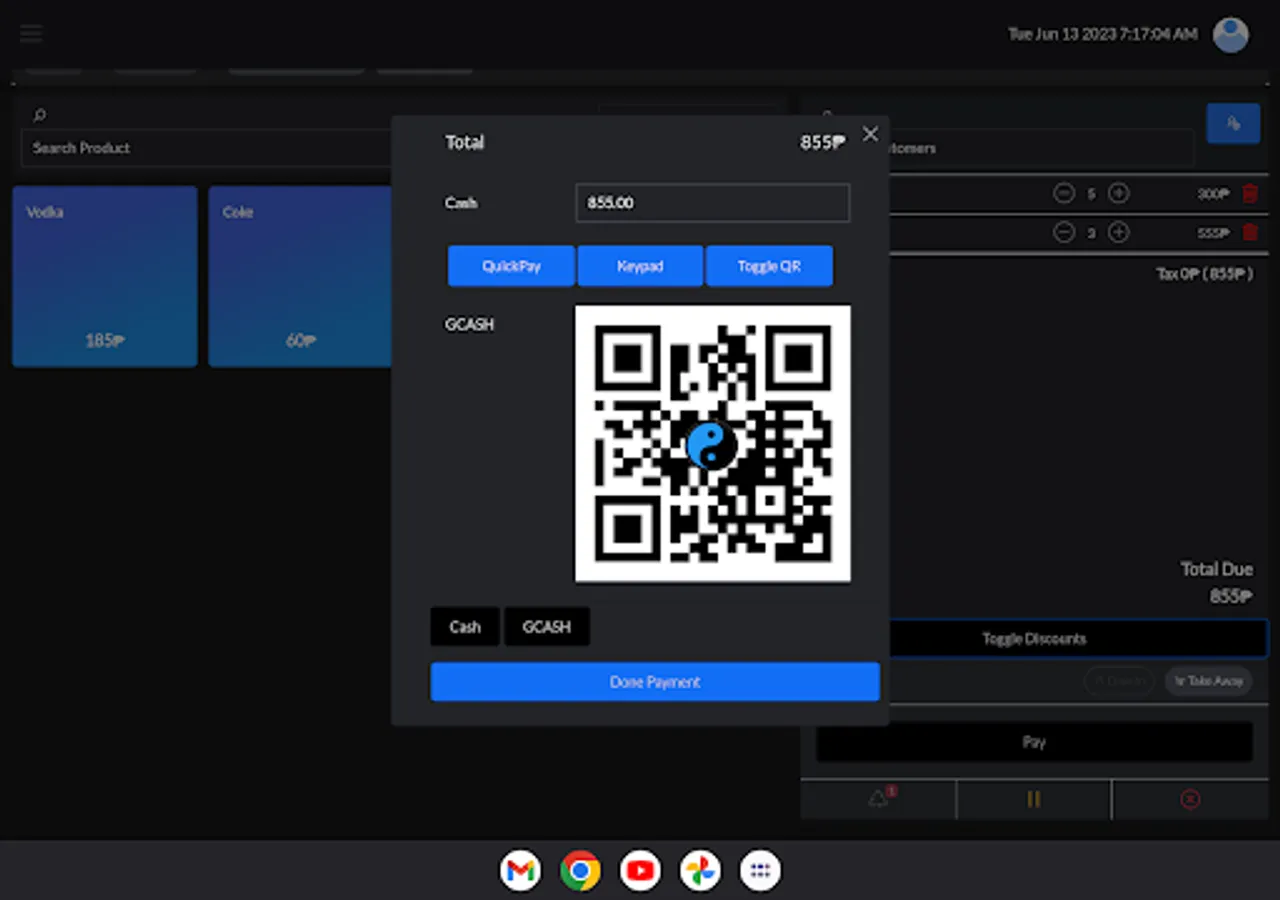Click the yin-yang logo in the QR code

click(x=712, y=445)
